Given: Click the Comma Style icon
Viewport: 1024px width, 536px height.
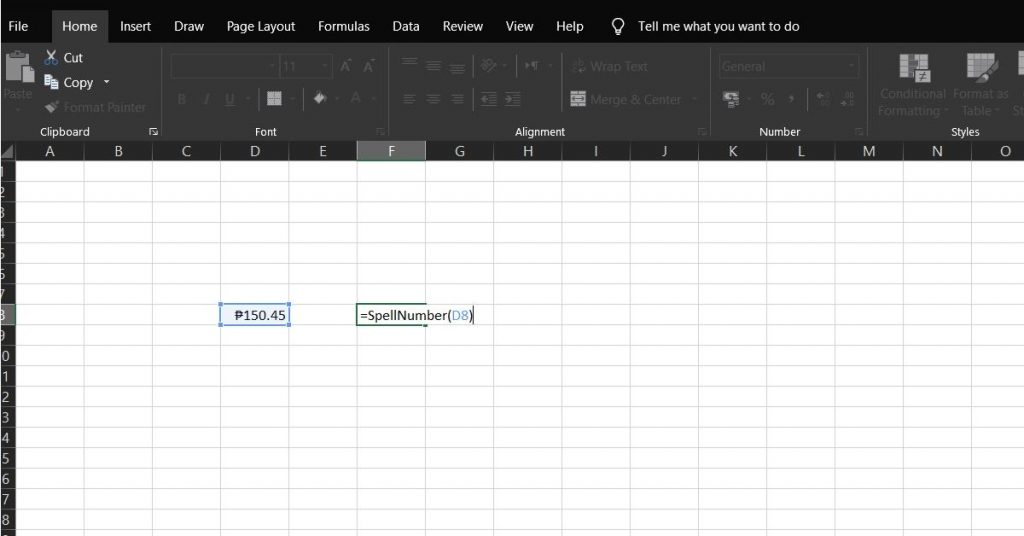Looking at the screenshot, I should tap(792, 99).
